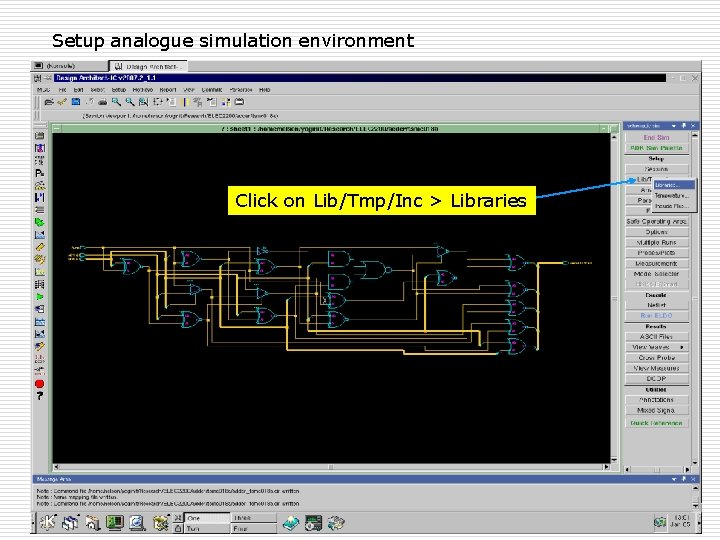Click the top icon in left palette

click(x=40, y=135)
